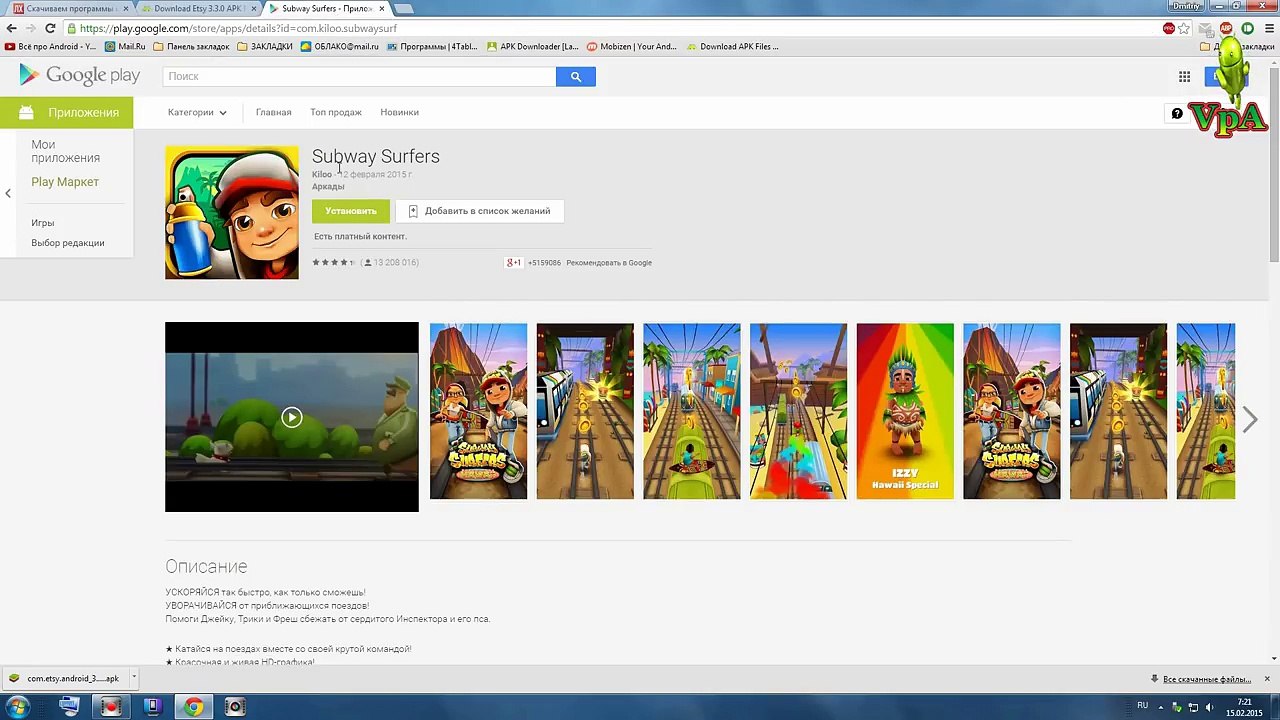Open Игры in sidebar
Image resolution: width=1280 pixels, height=720 pixels.
click(x=42, y=223)
